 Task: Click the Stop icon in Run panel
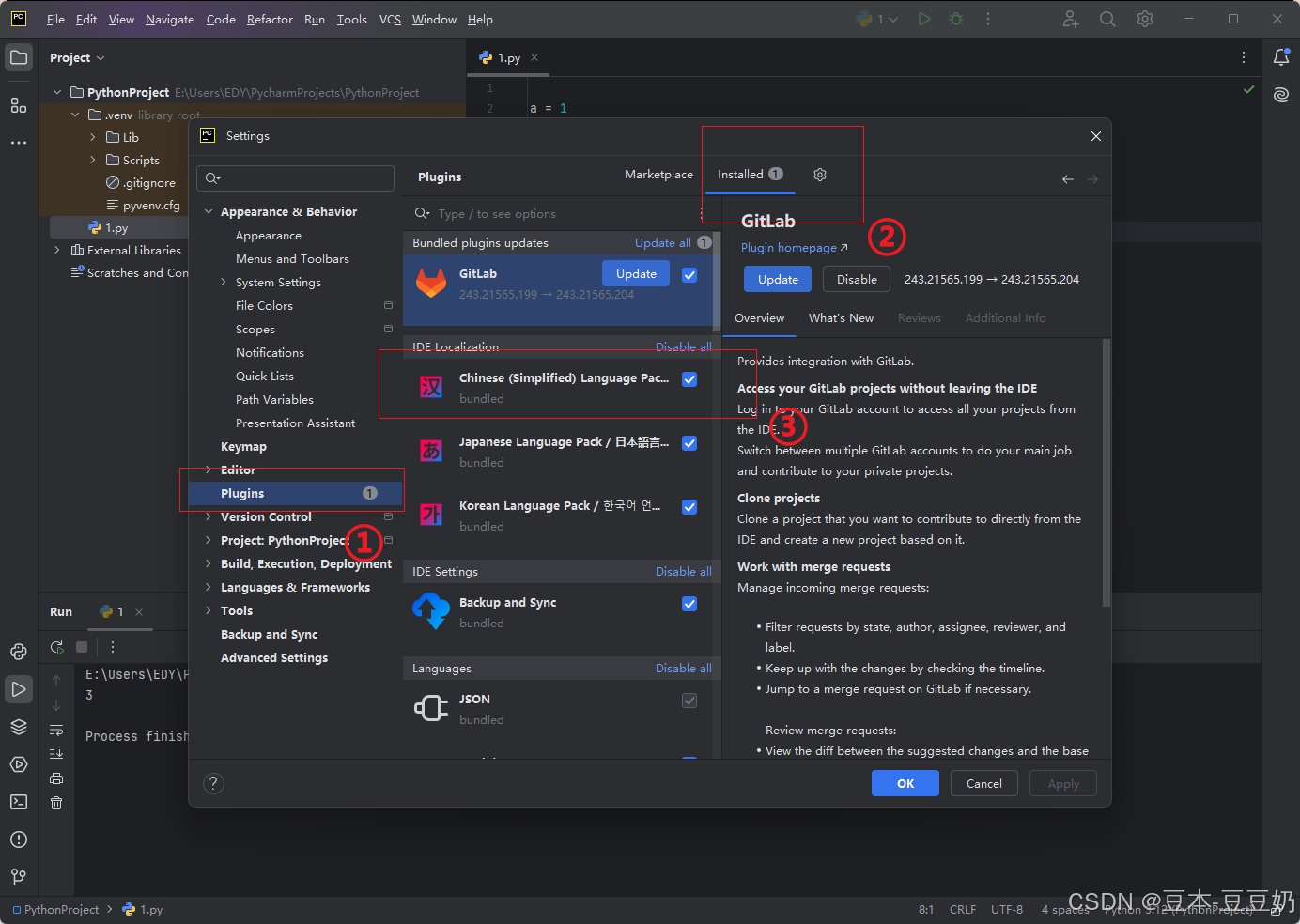[x=82, y=647]
